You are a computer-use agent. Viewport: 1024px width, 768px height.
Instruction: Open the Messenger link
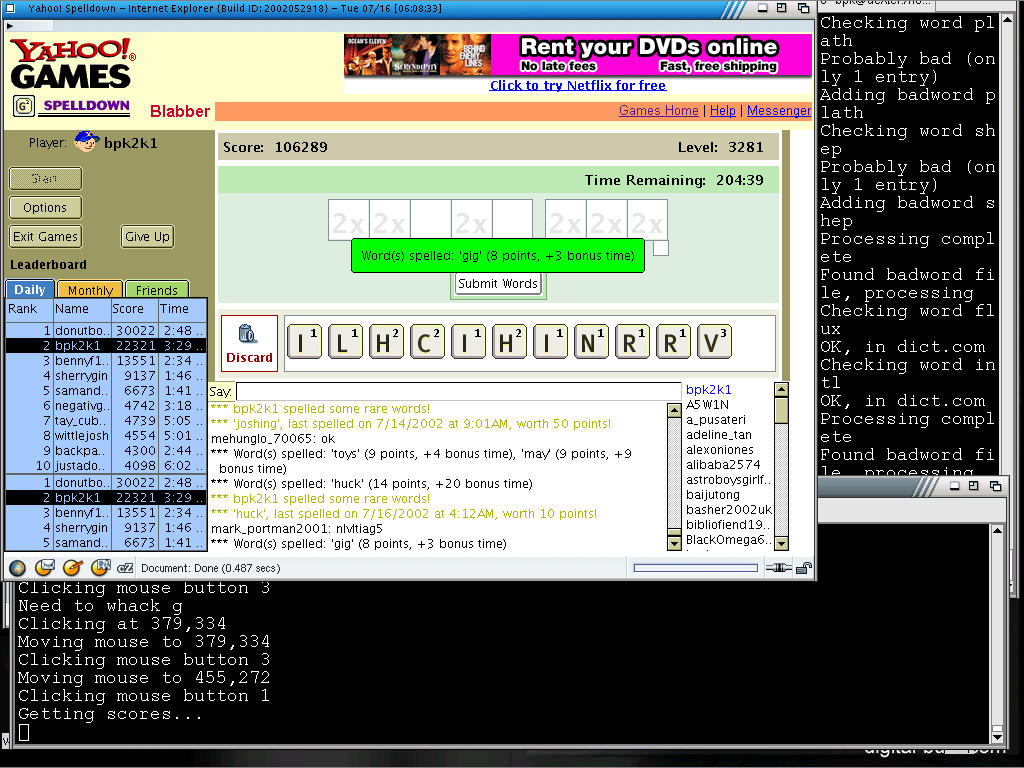point(778,110)
